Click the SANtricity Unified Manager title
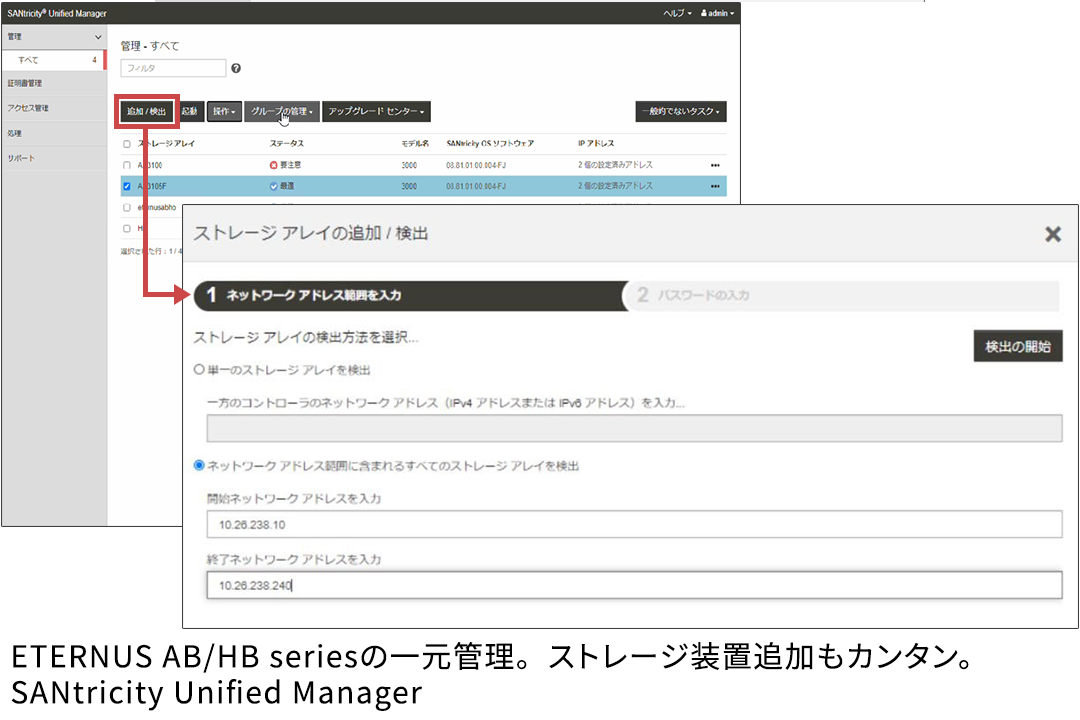Viewport: 1080px width, 720px height. pos(57,13)
